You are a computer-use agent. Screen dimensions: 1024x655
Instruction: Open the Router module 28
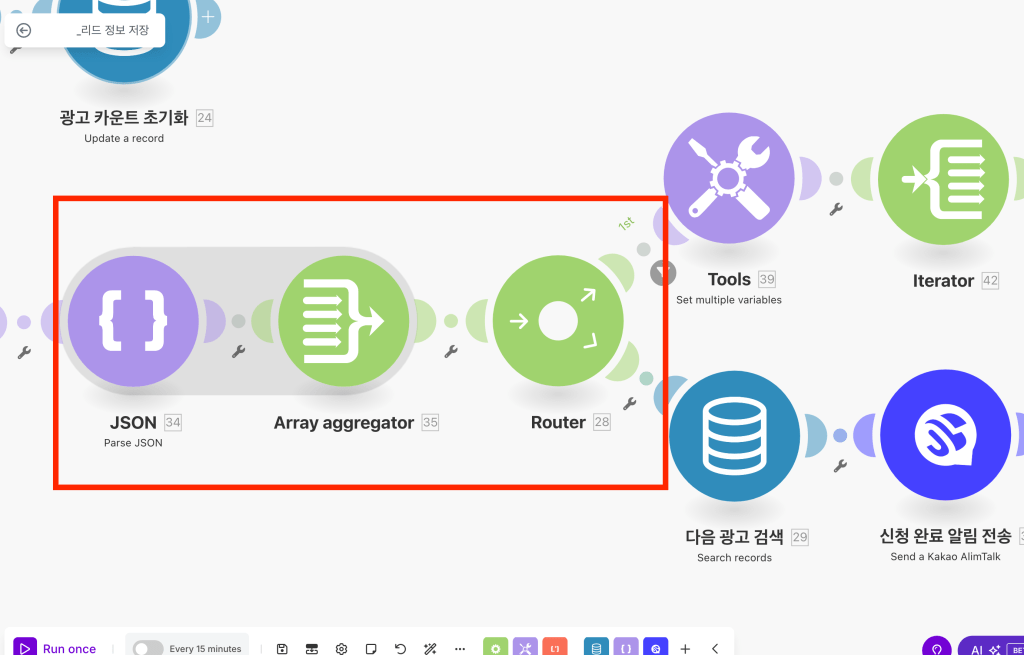coord(558,320)
